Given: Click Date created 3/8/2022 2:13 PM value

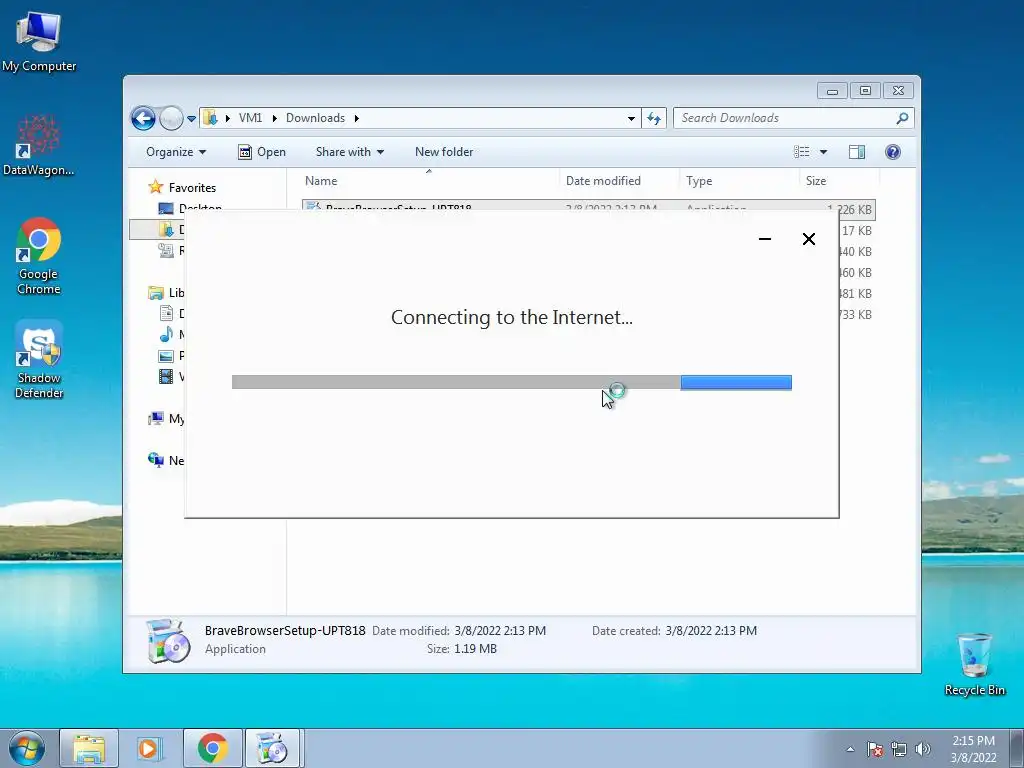Looking at the screenshot, I should [x=711, y=631].
